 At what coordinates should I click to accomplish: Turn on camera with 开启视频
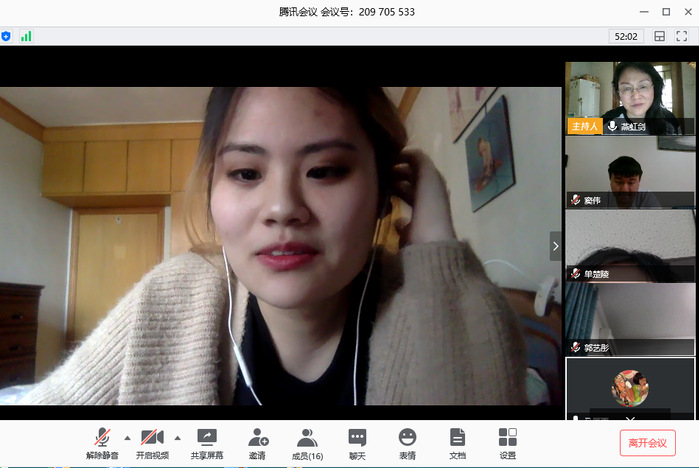pyautogui.click(x=152, y=442)
